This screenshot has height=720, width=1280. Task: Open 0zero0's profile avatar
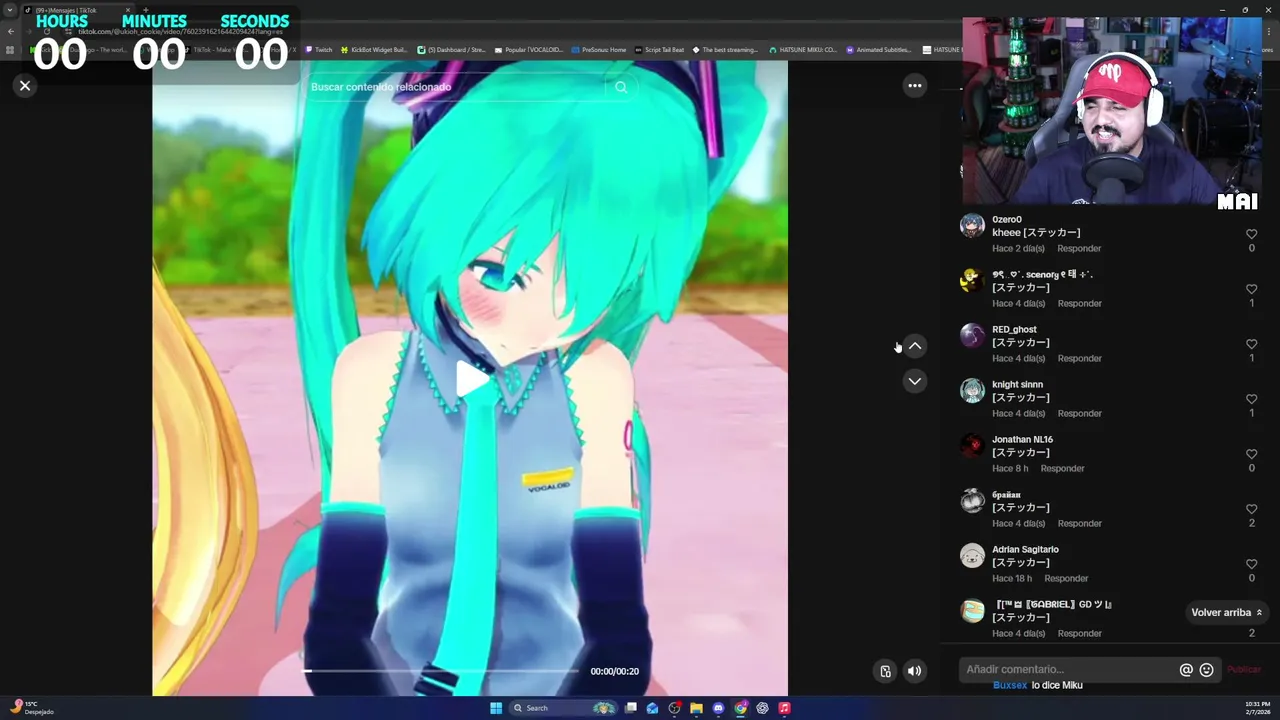pos(972,225)
